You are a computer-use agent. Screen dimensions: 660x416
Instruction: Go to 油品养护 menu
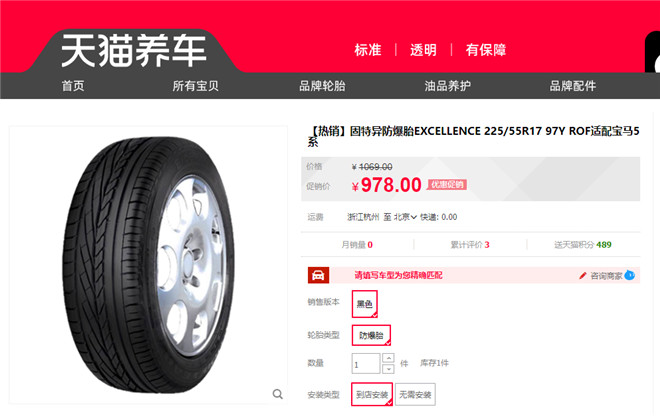click(447, 86)
